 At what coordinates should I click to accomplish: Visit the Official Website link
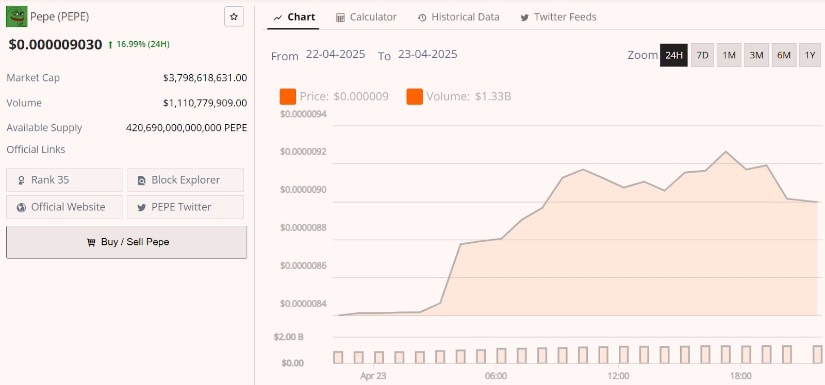[x=64, y=207]
